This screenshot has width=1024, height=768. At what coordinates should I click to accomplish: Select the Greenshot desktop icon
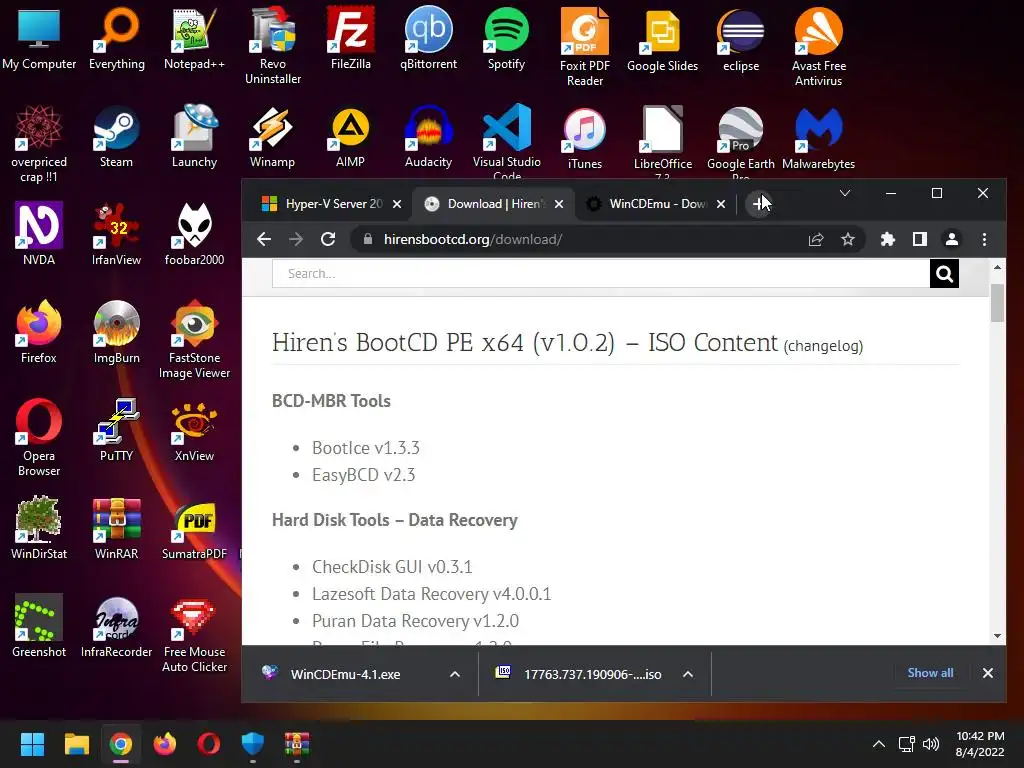(39, 626)
